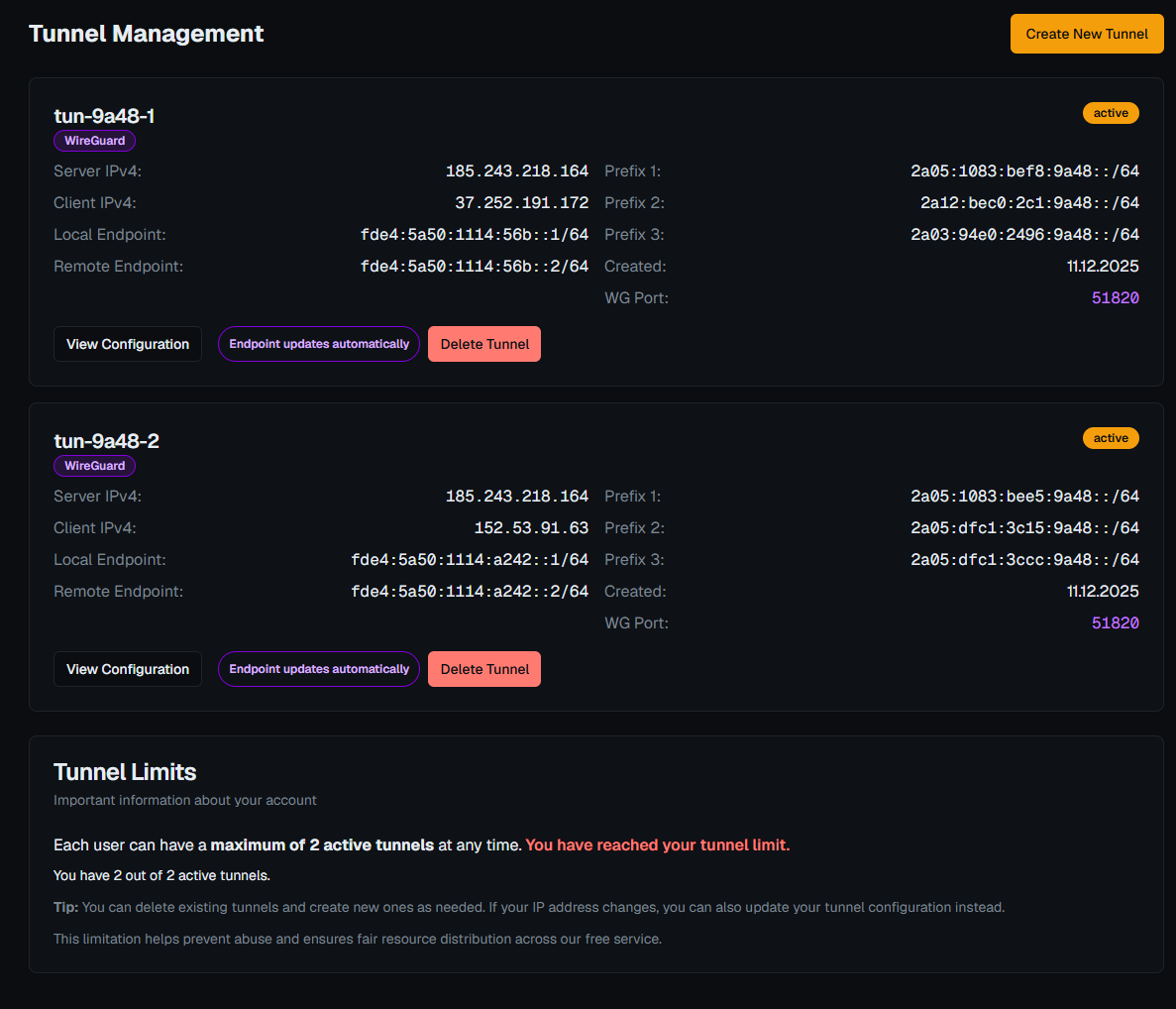View configuration for tun-9a48-2

(128, 668)
